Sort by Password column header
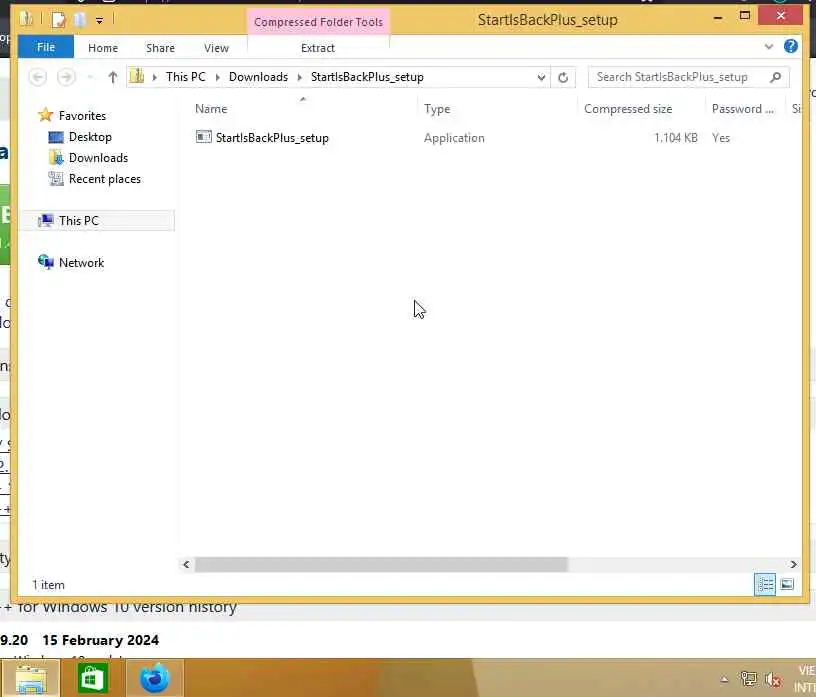 click(743, 109)
